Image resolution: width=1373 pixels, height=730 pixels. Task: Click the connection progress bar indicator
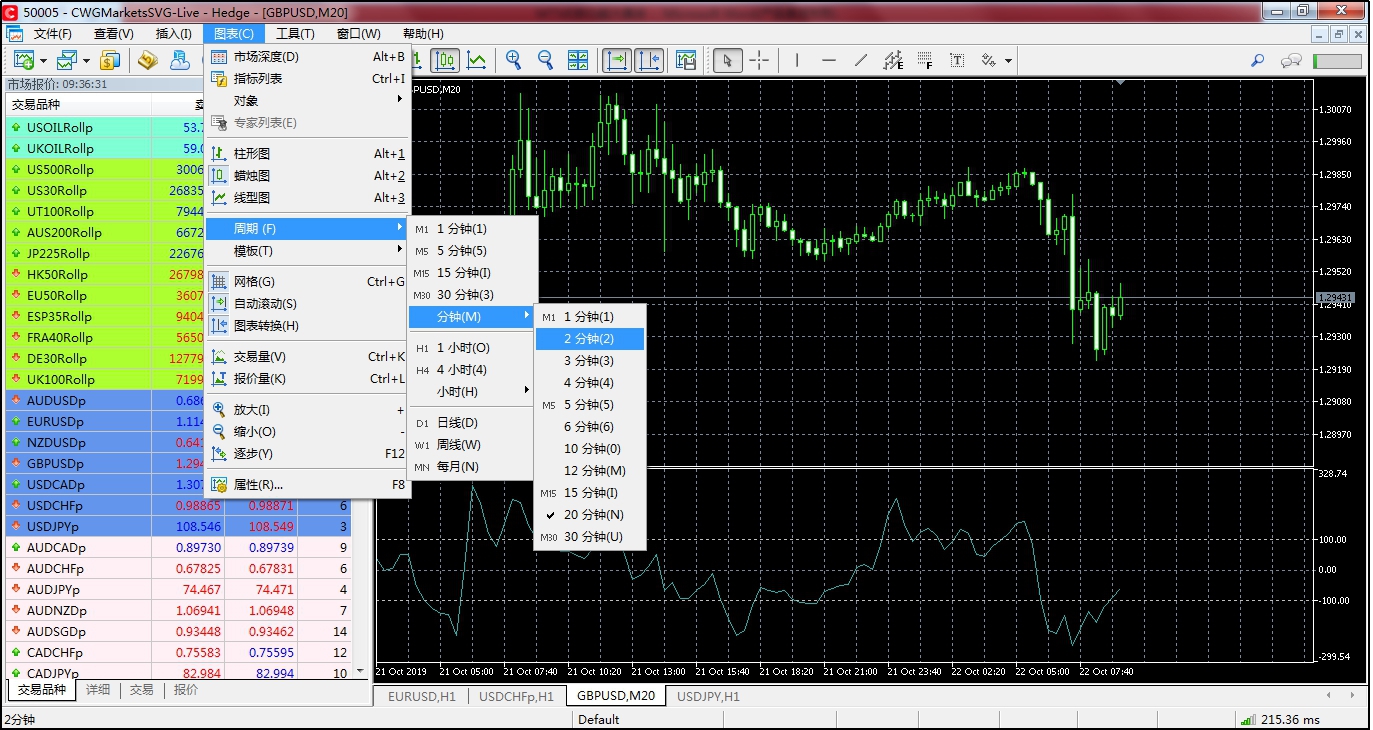1337,61
